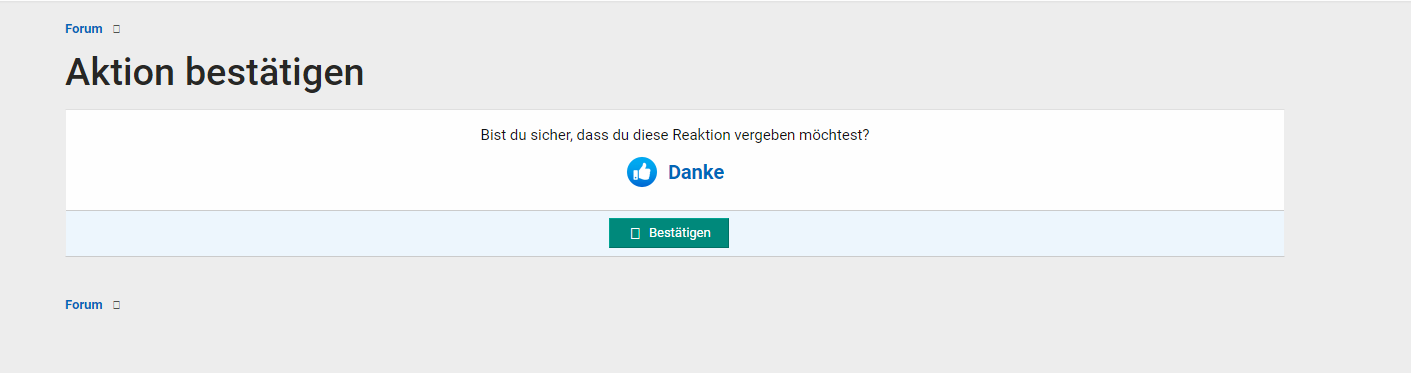Click the blue thumbs-up reaction icon
The height and width of the screenshot is (373, 1411).
pos(642,172)
